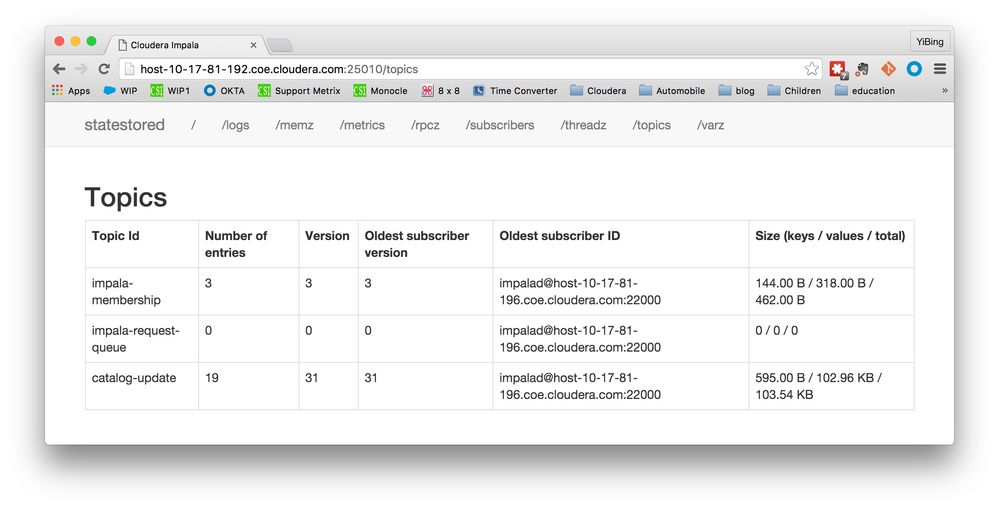Screen dimensions: 999x509
Task: Open the OKTA bookmark
Action: click(224, 91)
